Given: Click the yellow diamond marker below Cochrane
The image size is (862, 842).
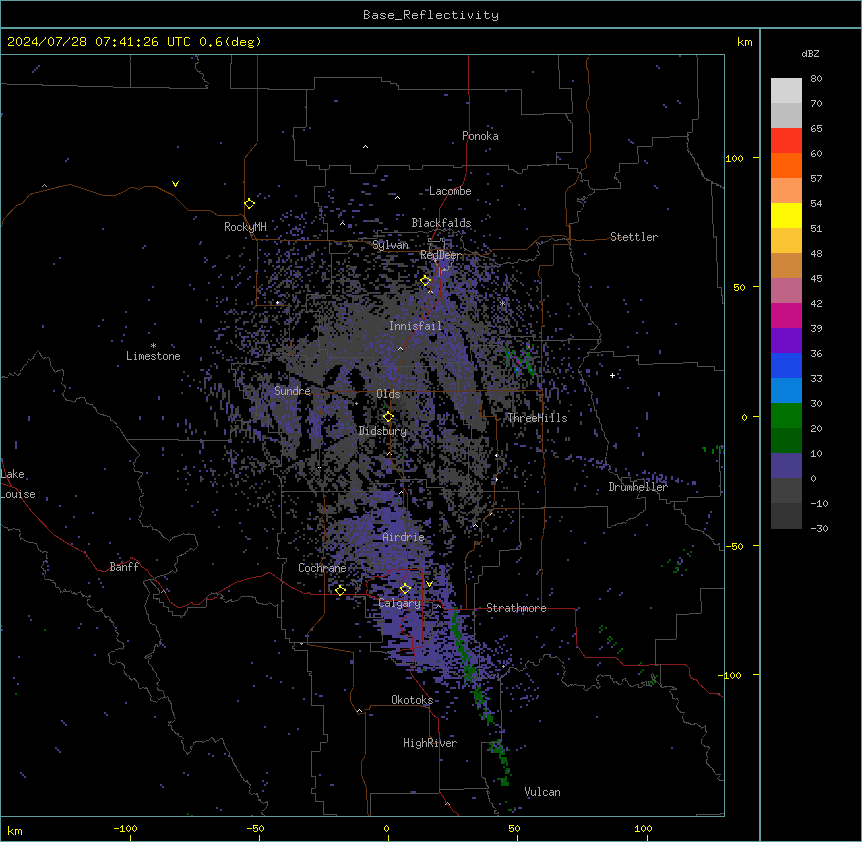Looking at the screenshot, I should pyautogui.click(x=340, y=591).
